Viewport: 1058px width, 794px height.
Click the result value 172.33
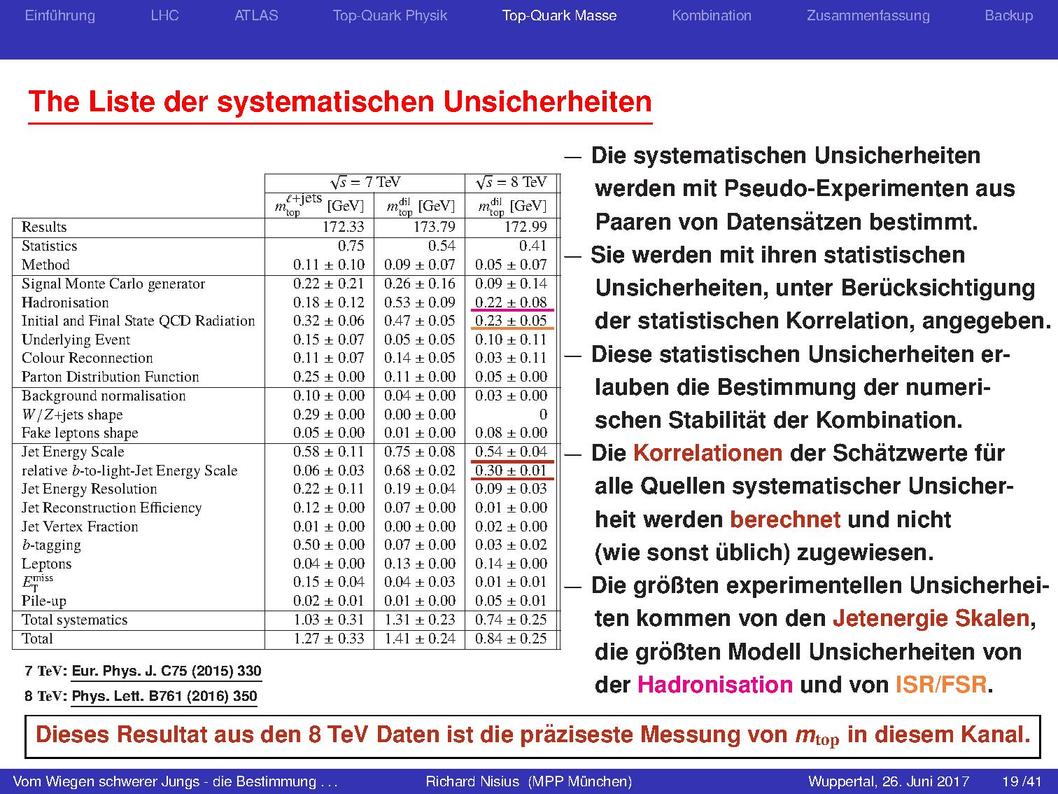pos(343,227)
